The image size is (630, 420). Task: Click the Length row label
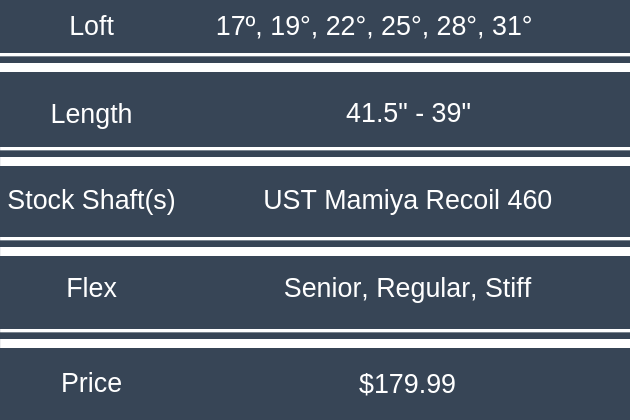(91, 114)
